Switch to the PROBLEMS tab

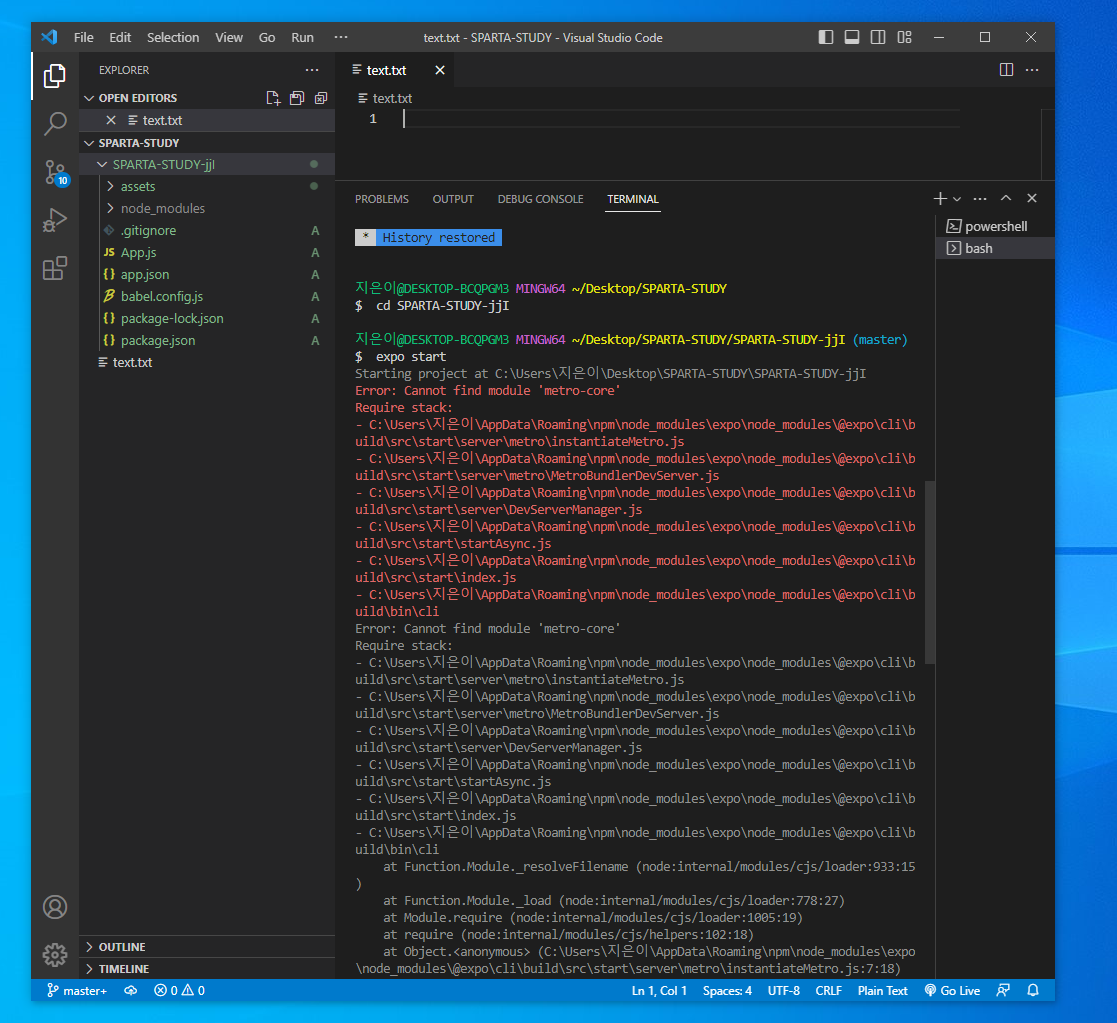(x=382, y=199)
